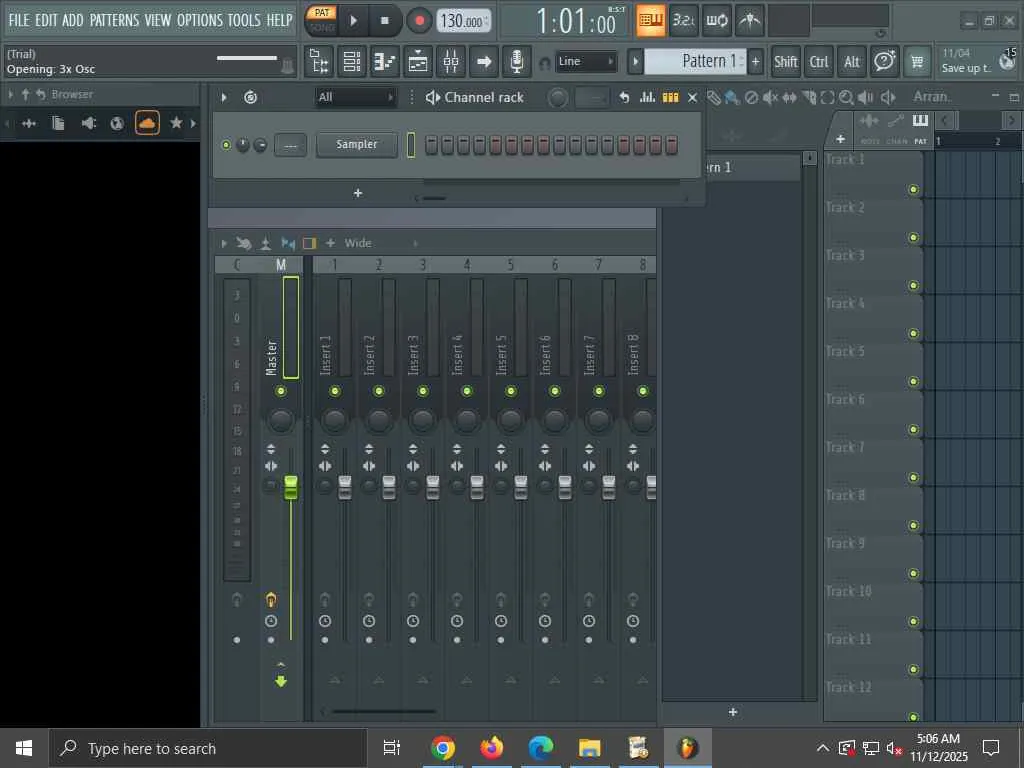Mute Master mixer track LED

pos(281,391)
